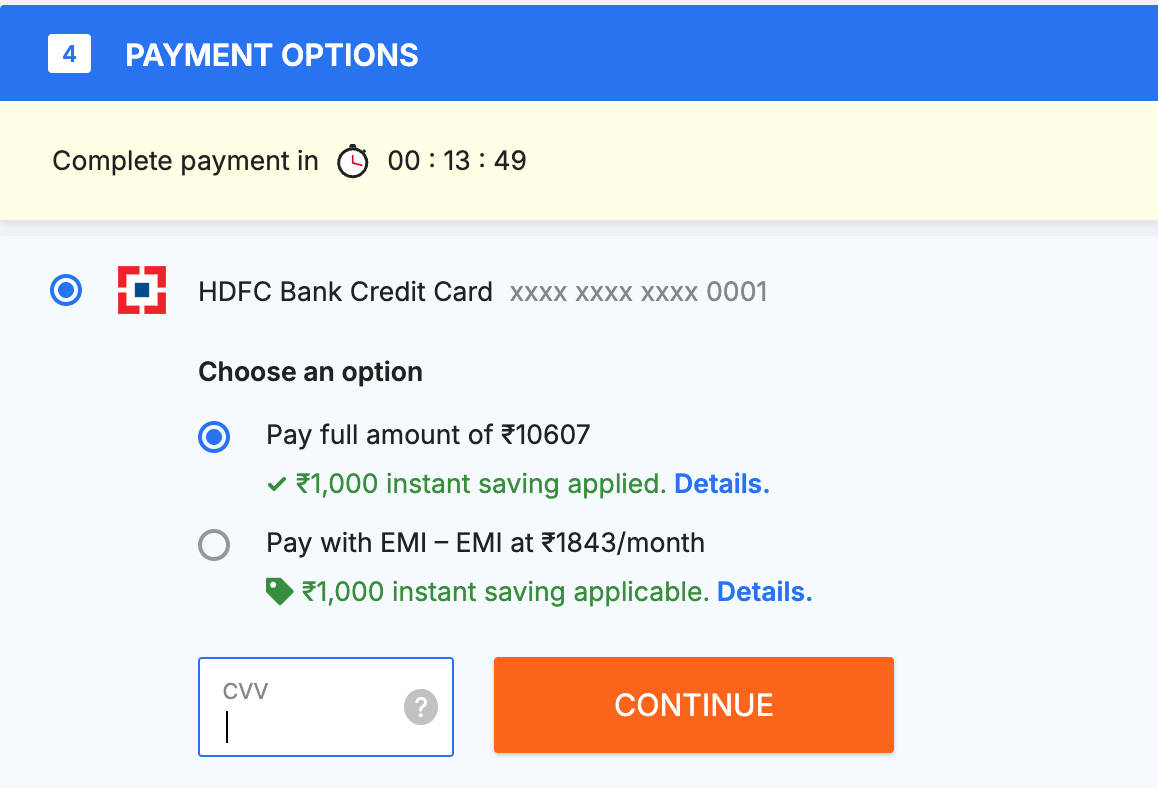The height and width of the screenshot is (788, 1158).
Task: Click the '₹1,000 instant saving applied' text
Action: tap(481, 485)
